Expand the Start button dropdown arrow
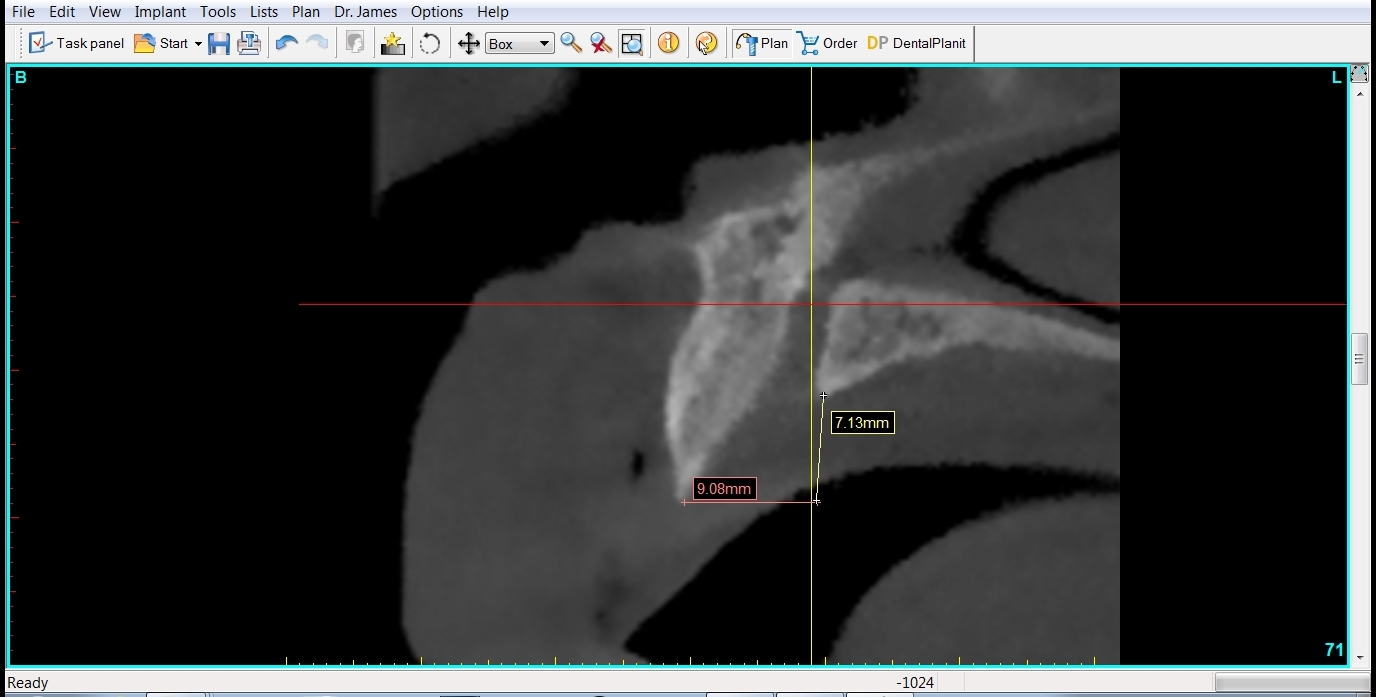The width and height of the screenshot is (1376, 697). pyautogui.click(x=198, y=44)
